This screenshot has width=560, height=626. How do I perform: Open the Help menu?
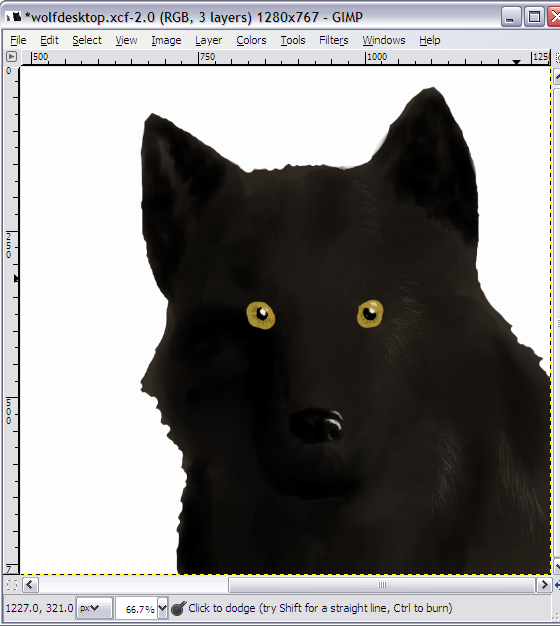point(429,40)
